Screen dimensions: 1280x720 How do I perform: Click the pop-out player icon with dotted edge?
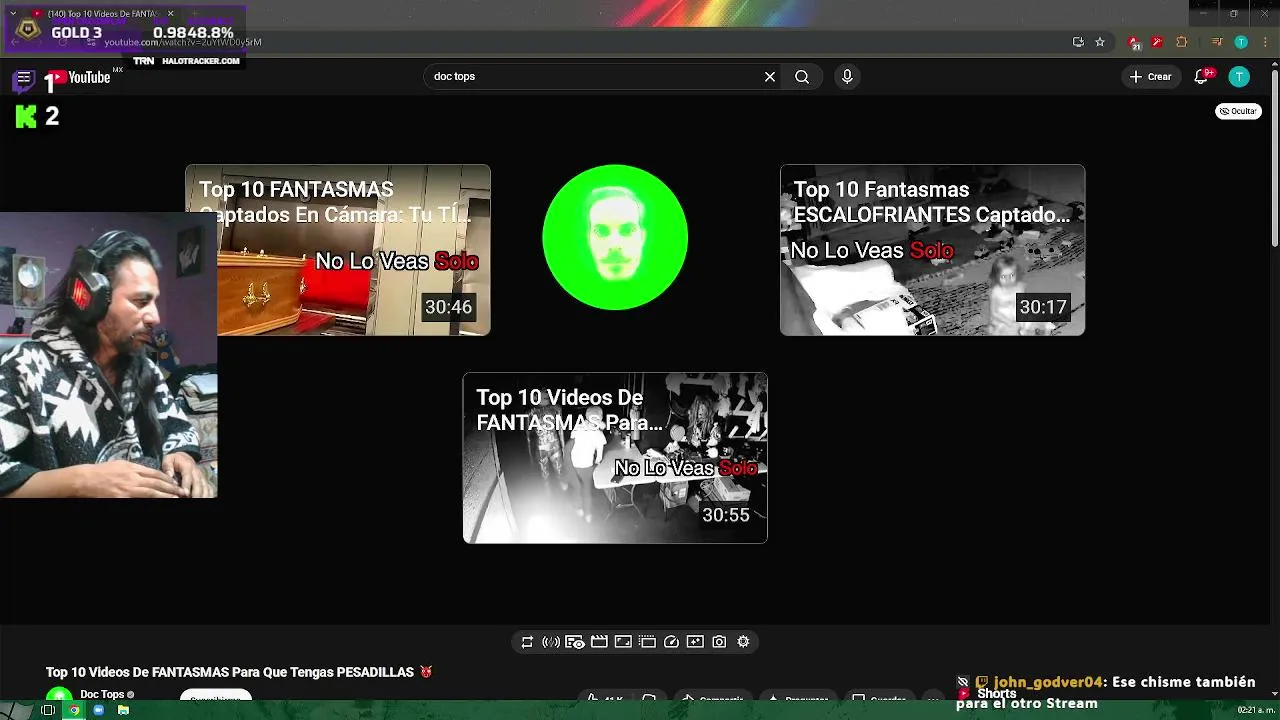647,642
